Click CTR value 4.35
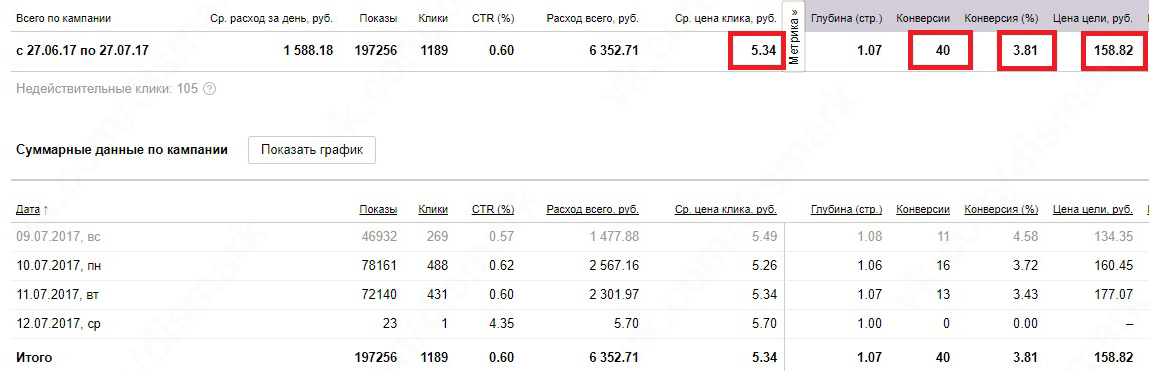 [502, 323]
